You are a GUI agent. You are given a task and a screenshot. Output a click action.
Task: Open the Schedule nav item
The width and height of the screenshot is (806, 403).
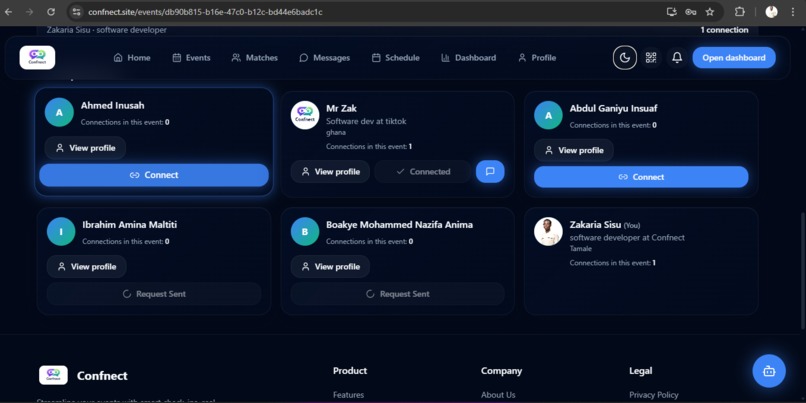395,58
